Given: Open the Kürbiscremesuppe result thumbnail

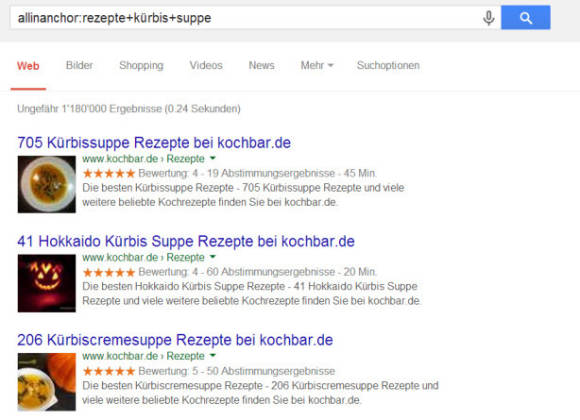Looking at the screenshot, I should click(x=47, y=382).
